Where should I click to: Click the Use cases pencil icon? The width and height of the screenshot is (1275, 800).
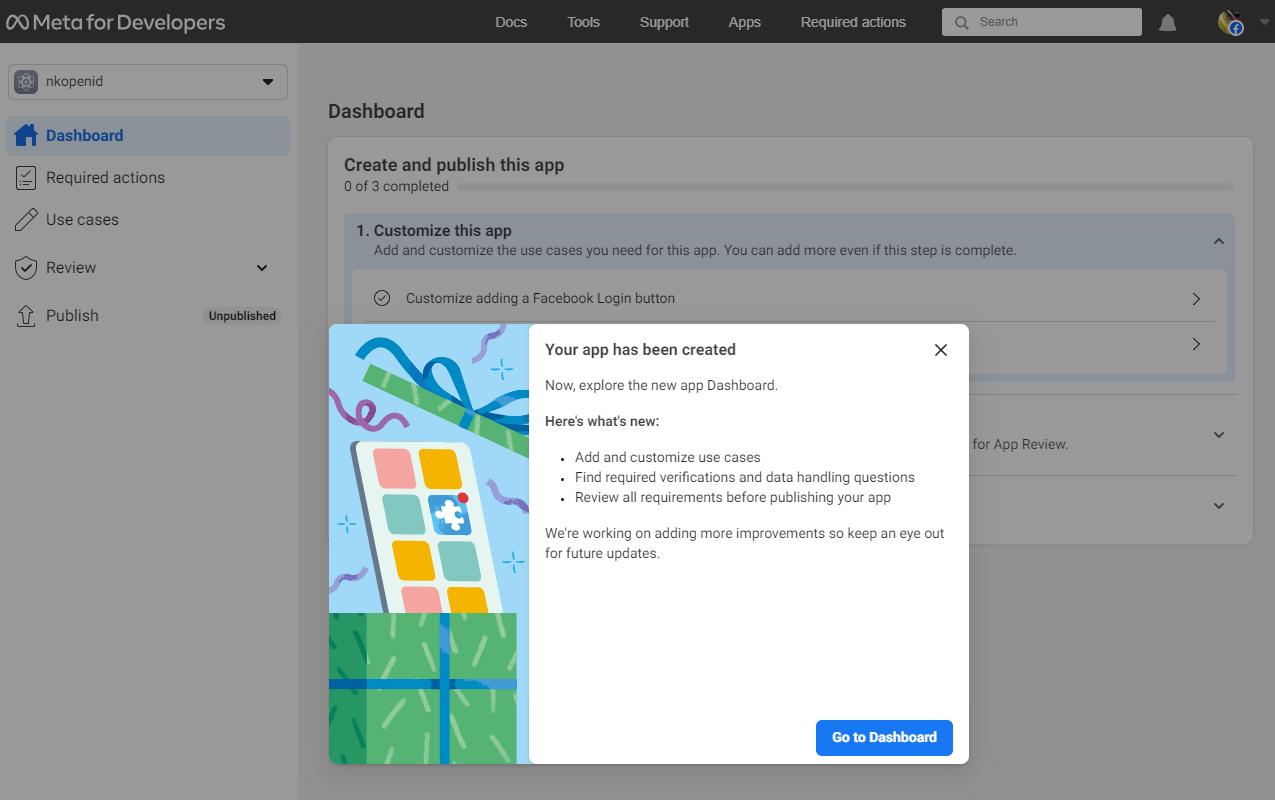point(27,220)
